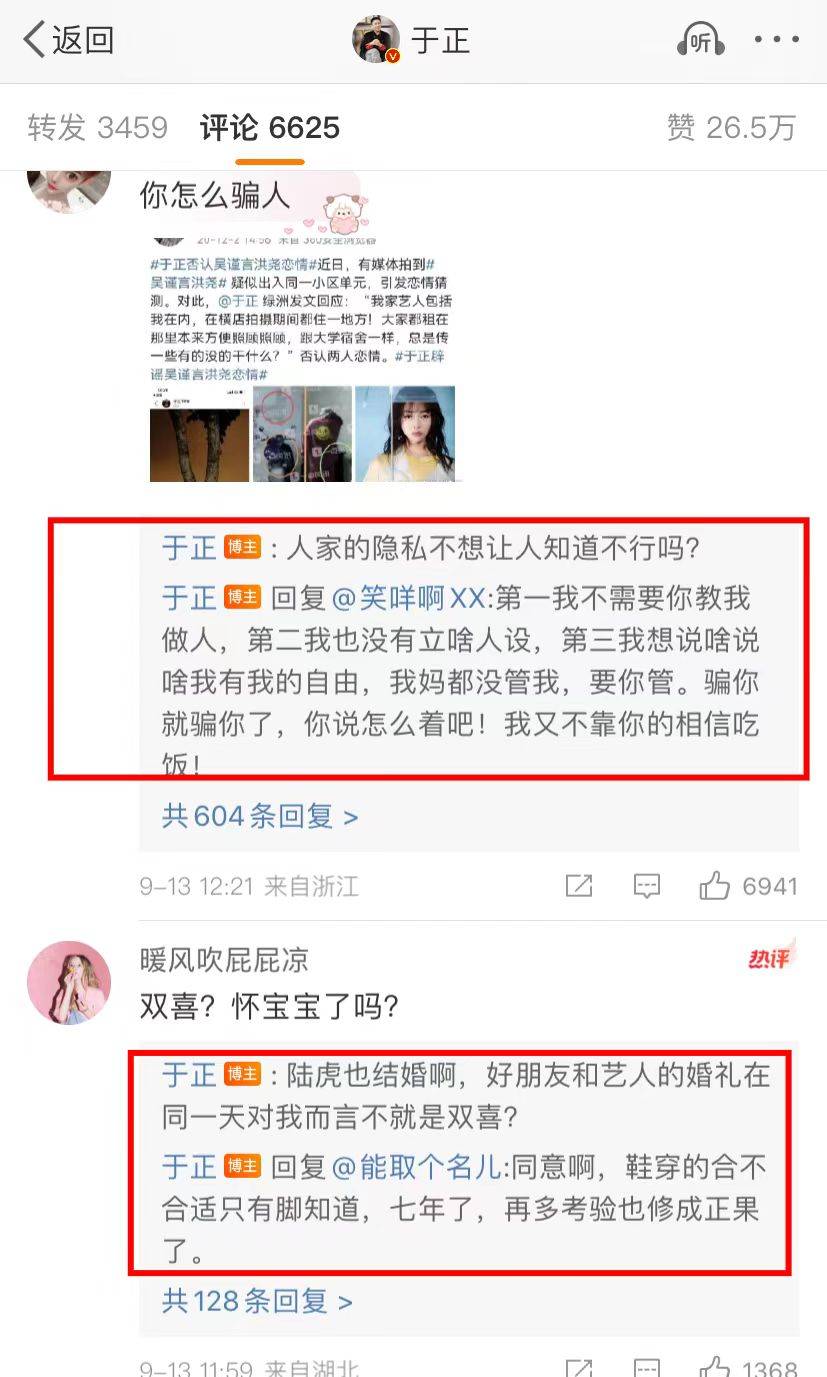Share the 9-13 11:59 comment
Viewport: 827px width, 1377px height.
pos(579,1366)
